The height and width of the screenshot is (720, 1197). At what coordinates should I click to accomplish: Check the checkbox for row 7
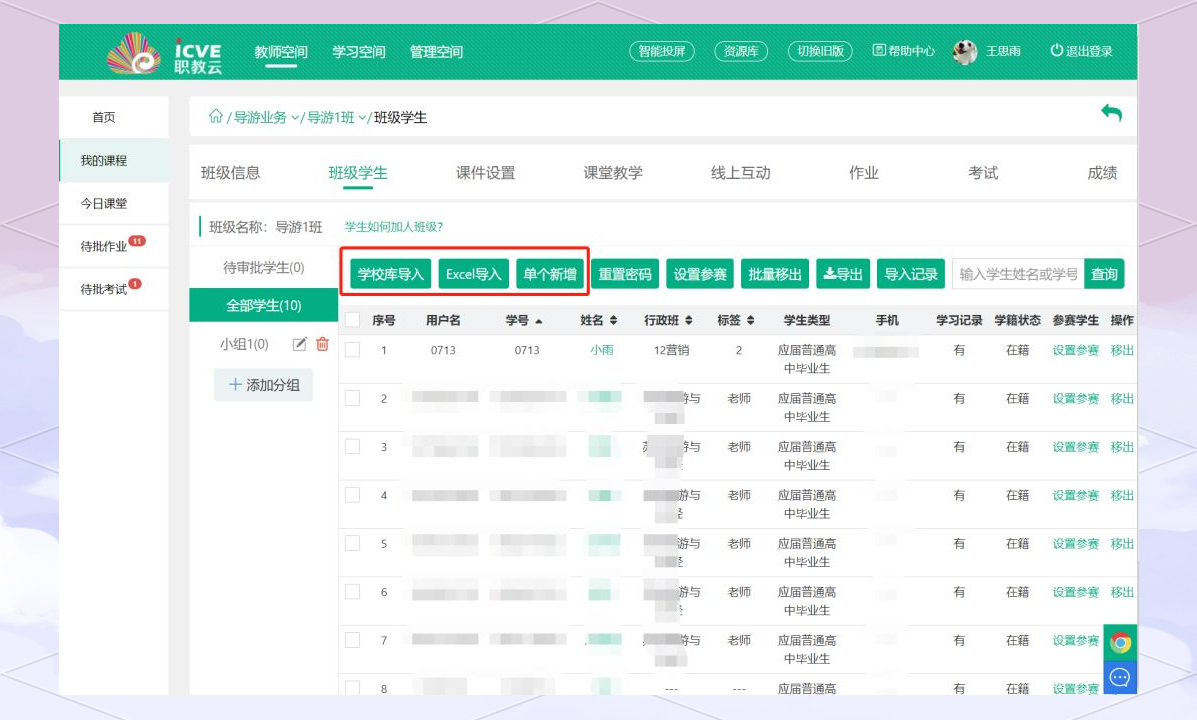[353, 640]
